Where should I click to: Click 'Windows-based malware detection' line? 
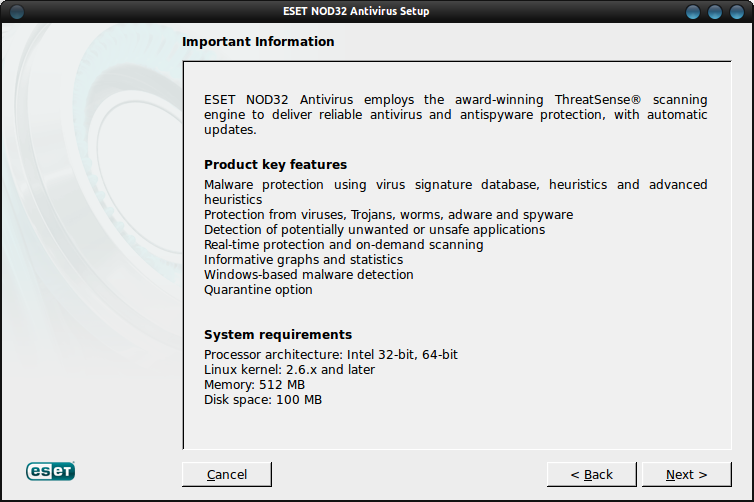click(309, 275)
